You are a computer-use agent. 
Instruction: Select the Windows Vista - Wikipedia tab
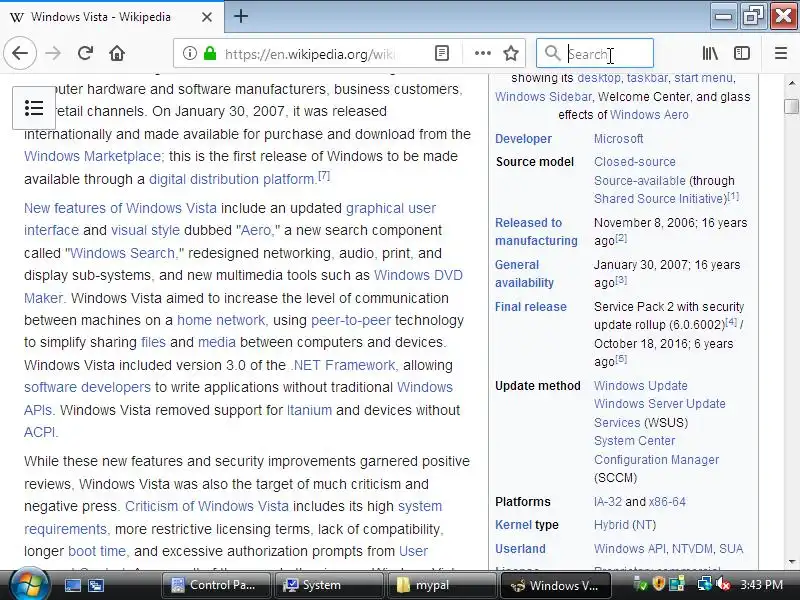tap(111, 17)
